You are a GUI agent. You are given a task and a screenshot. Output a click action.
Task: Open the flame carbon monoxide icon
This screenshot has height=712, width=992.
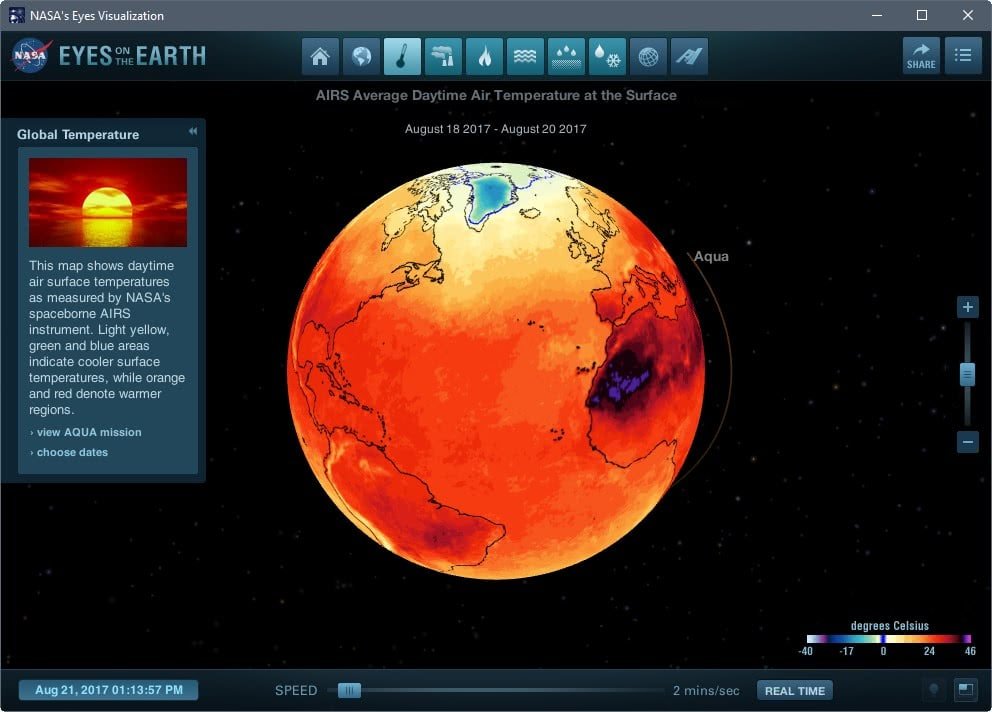[x=484, y=56]
